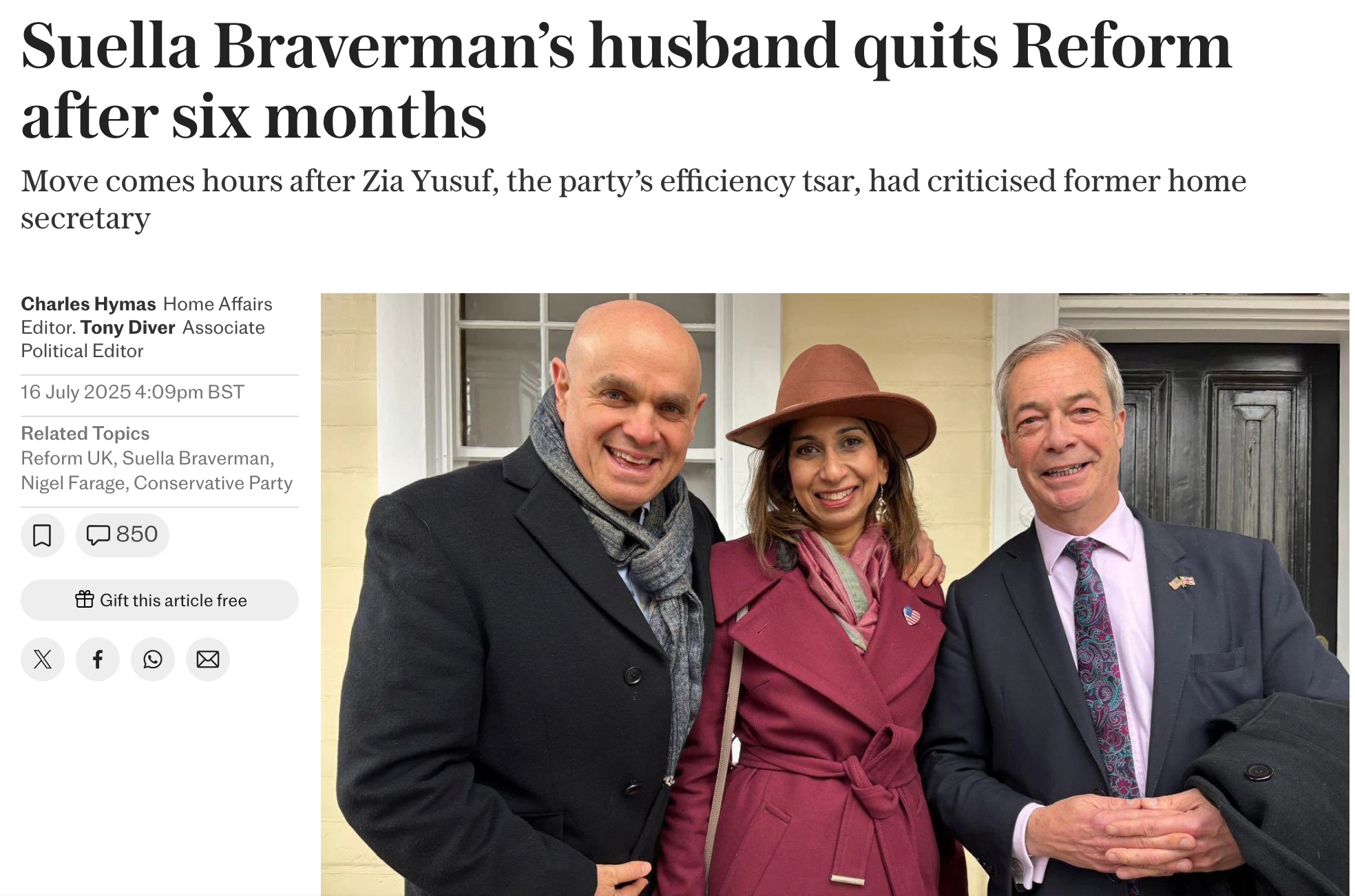Click the subheading mentioning Zia Yusuf

point(633,199)
